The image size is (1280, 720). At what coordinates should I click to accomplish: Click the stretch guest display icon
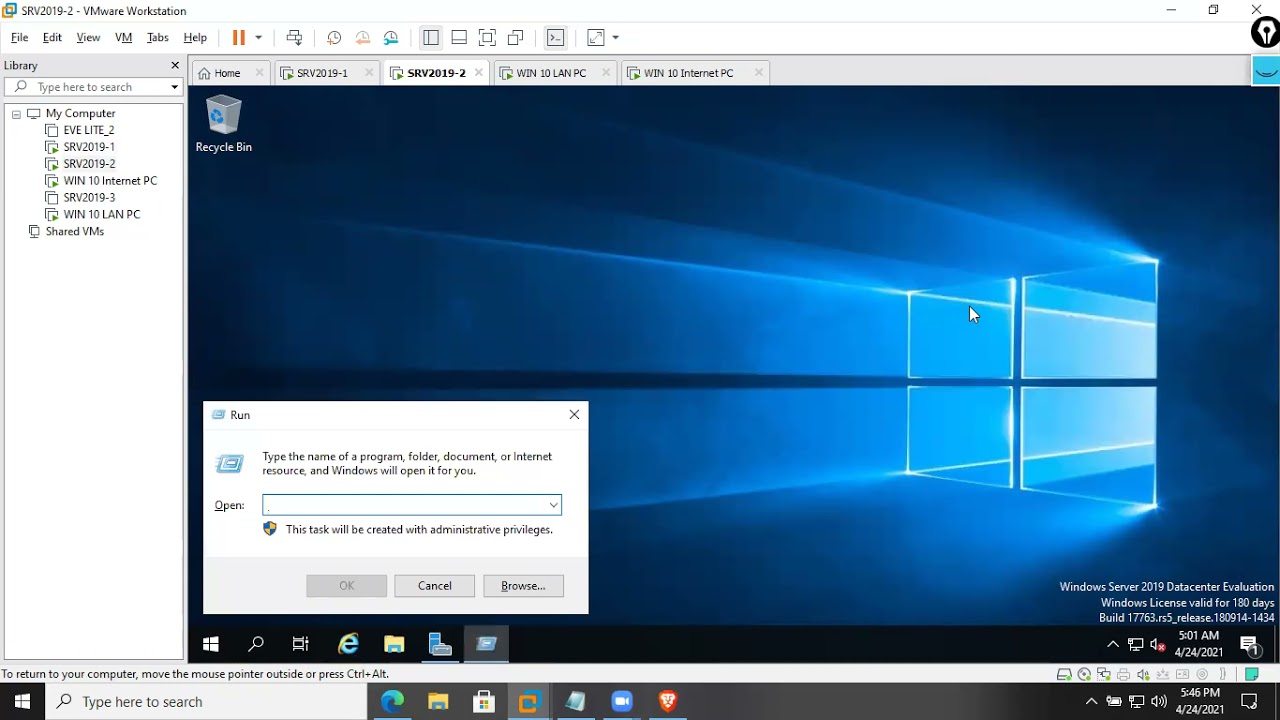point(596,38)
